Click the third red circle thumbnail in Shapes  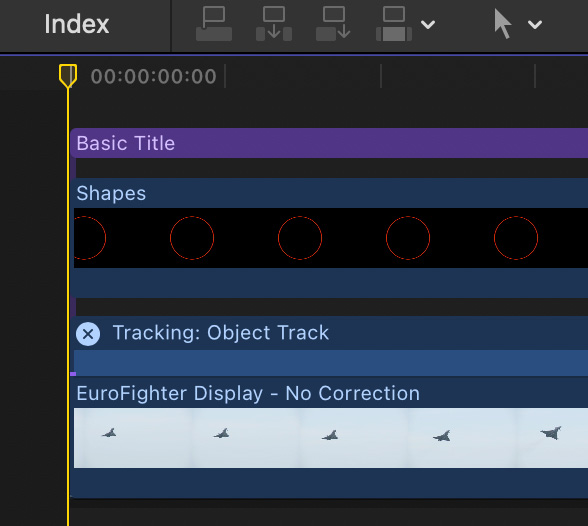(300, 238)
